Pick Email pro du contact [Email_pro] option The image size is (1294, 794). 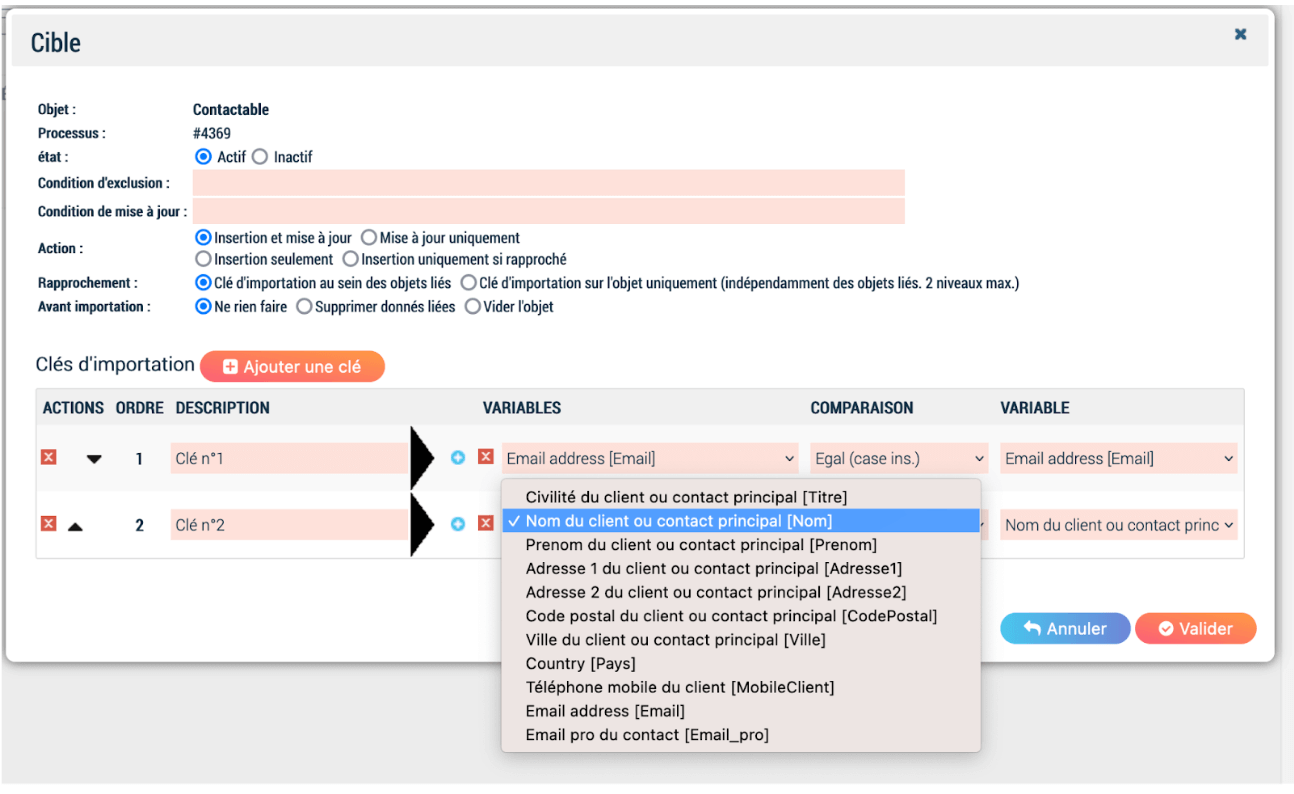click(x=740, y=735)
